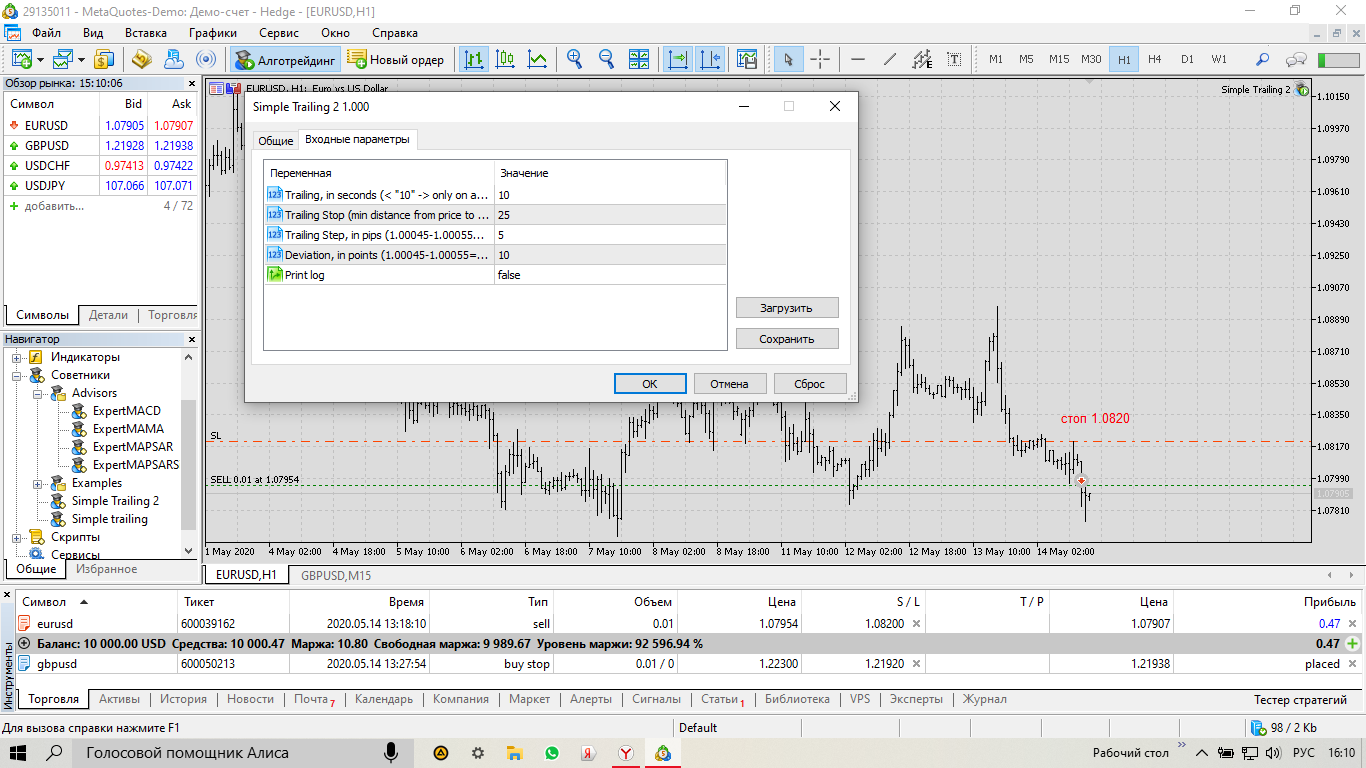Switch to the GBPUSD,M15 chart tab
The height and width of the screenshot is (768, 1366).
[x=336, y=575]
